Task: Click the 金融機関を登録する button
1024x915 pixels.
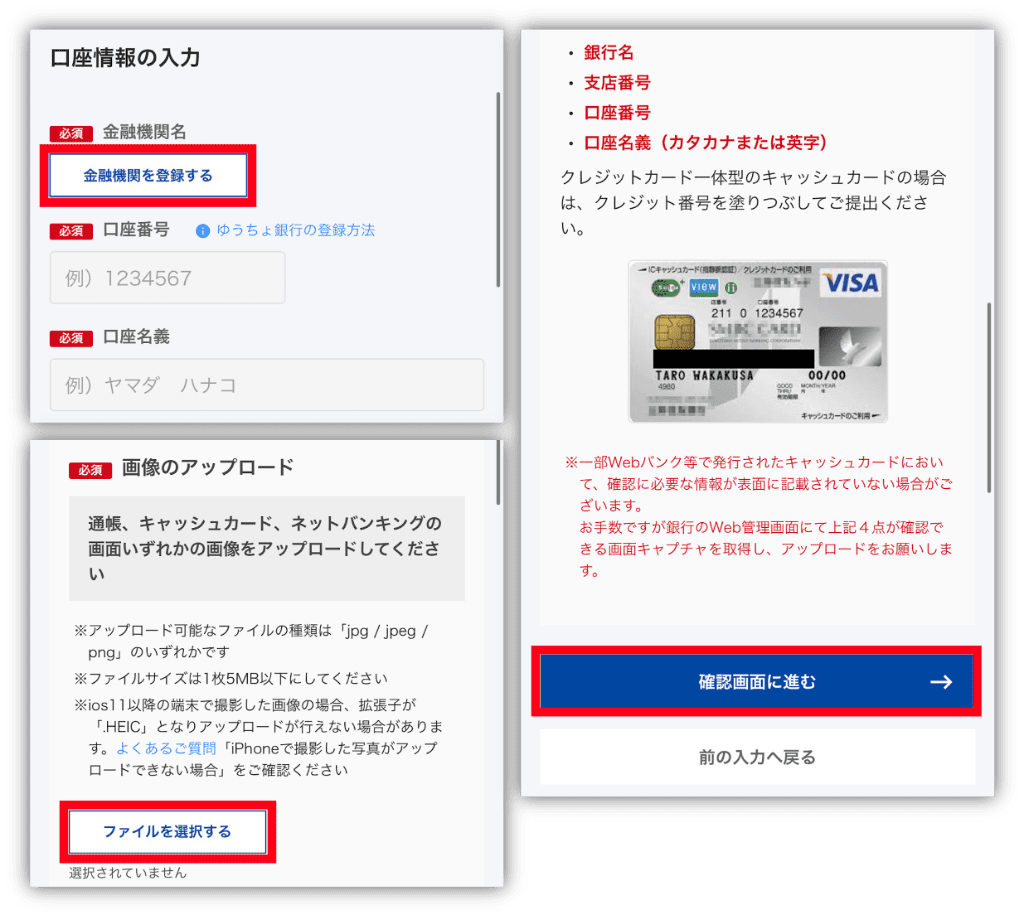Action: pyautogui.click(x=148, y=176)
